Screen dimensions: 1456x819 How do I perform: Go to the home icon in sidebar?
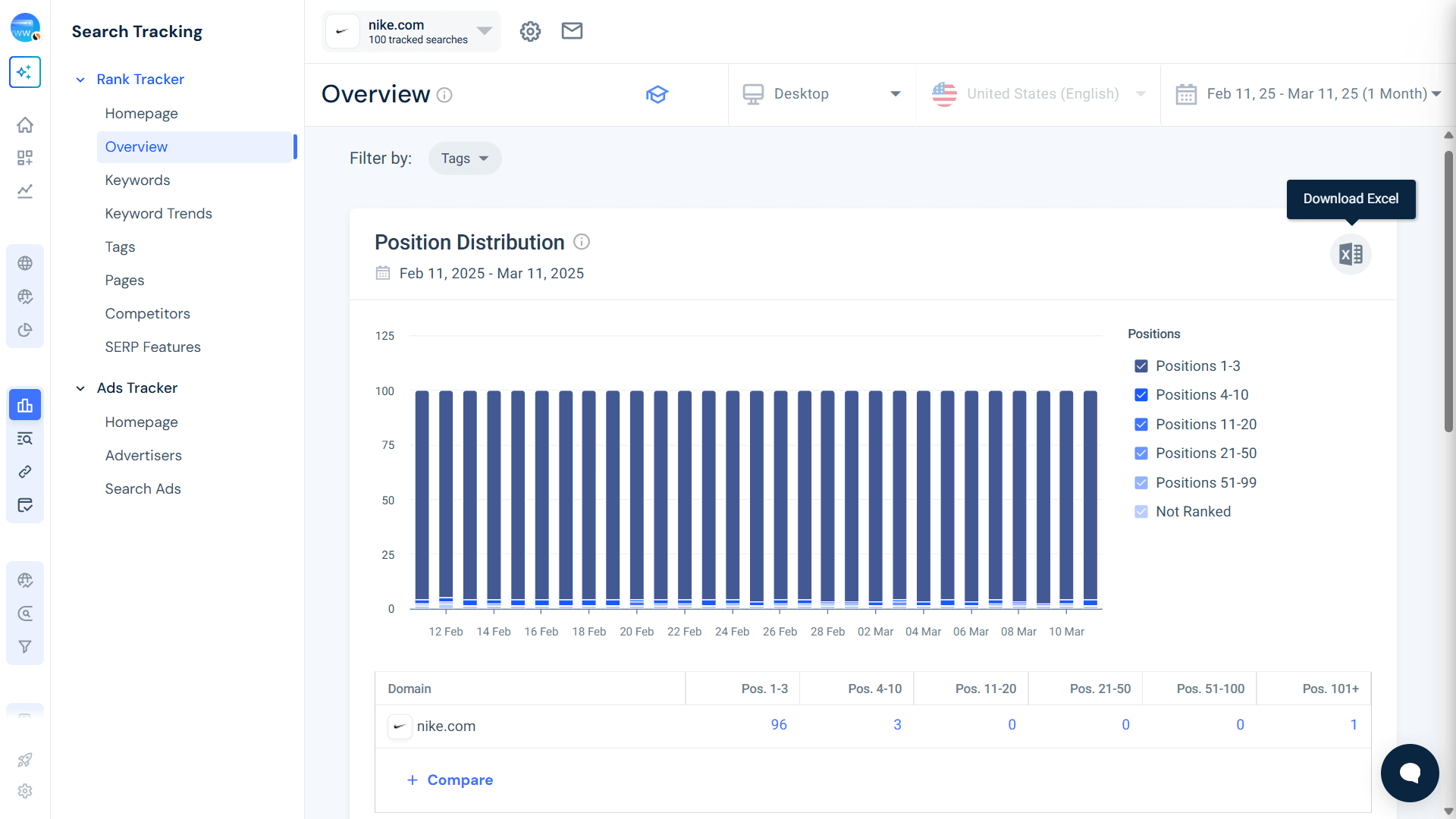point(25,124)
